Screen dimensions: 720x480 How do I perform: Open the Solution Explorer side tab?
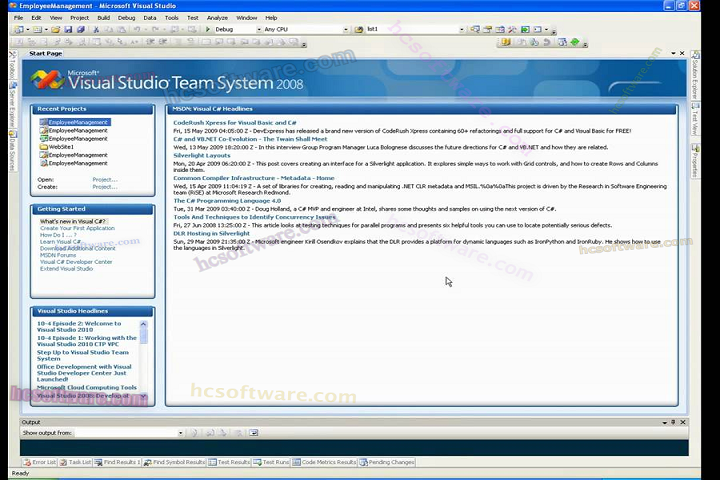(695, 74)
